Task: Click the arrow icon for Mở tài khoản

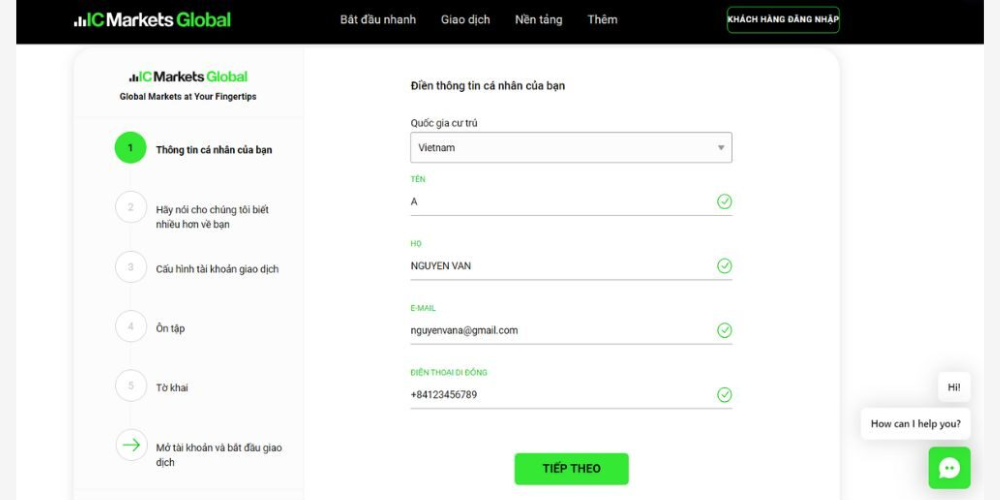Action: [131, 445]
